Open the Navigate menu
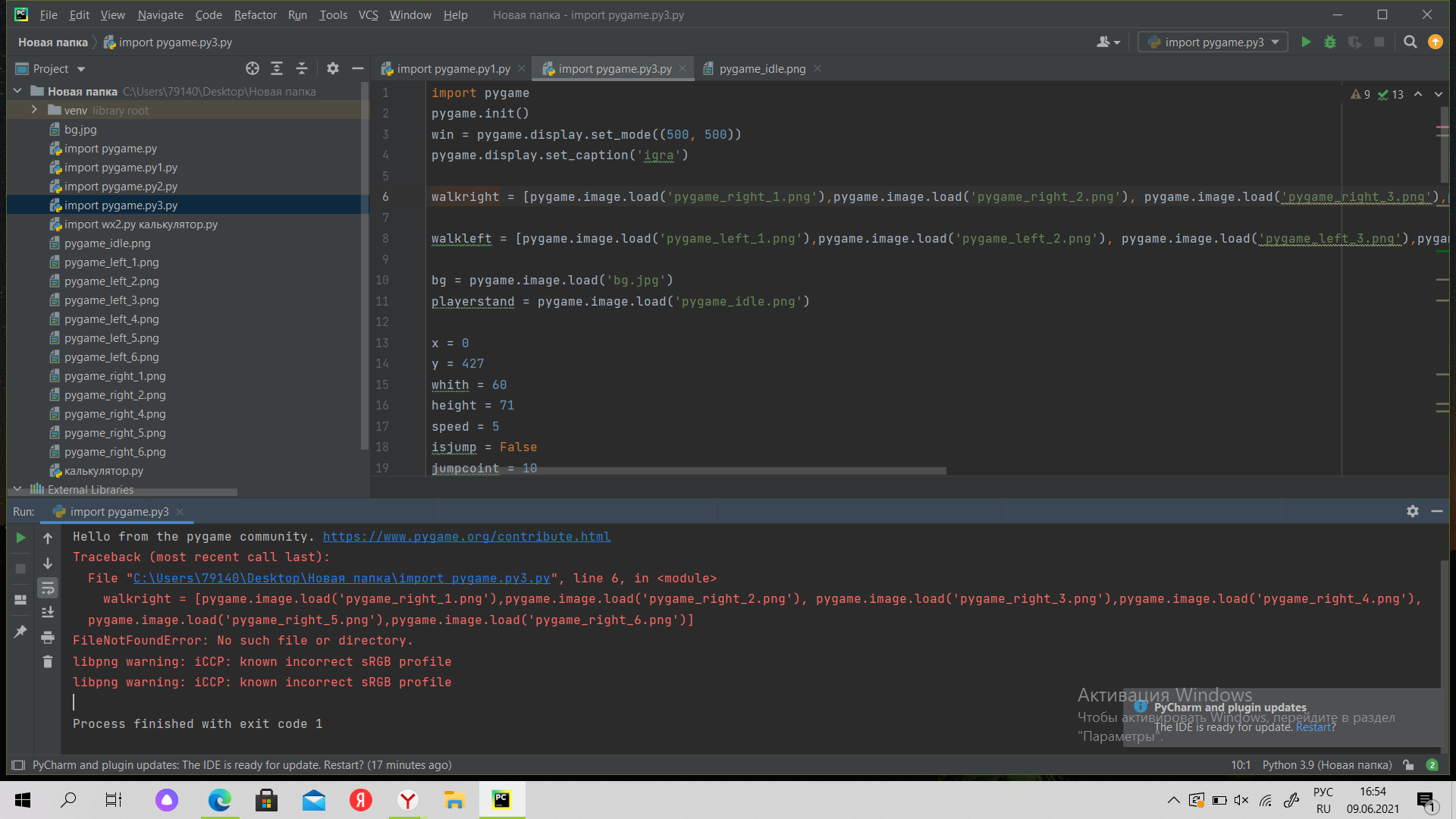The width and height of the screenshot is (1456, 819). (160, 14)
